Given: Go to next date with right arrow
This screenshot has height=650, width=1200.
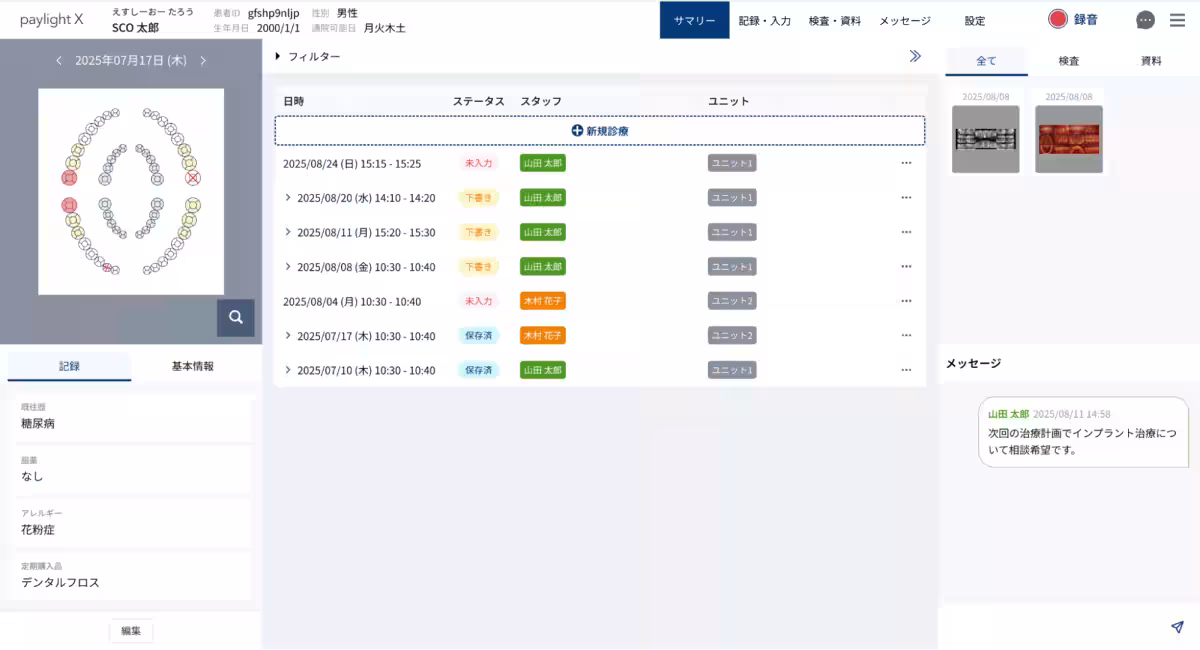Looking at the screenshot, I should 203,61.
